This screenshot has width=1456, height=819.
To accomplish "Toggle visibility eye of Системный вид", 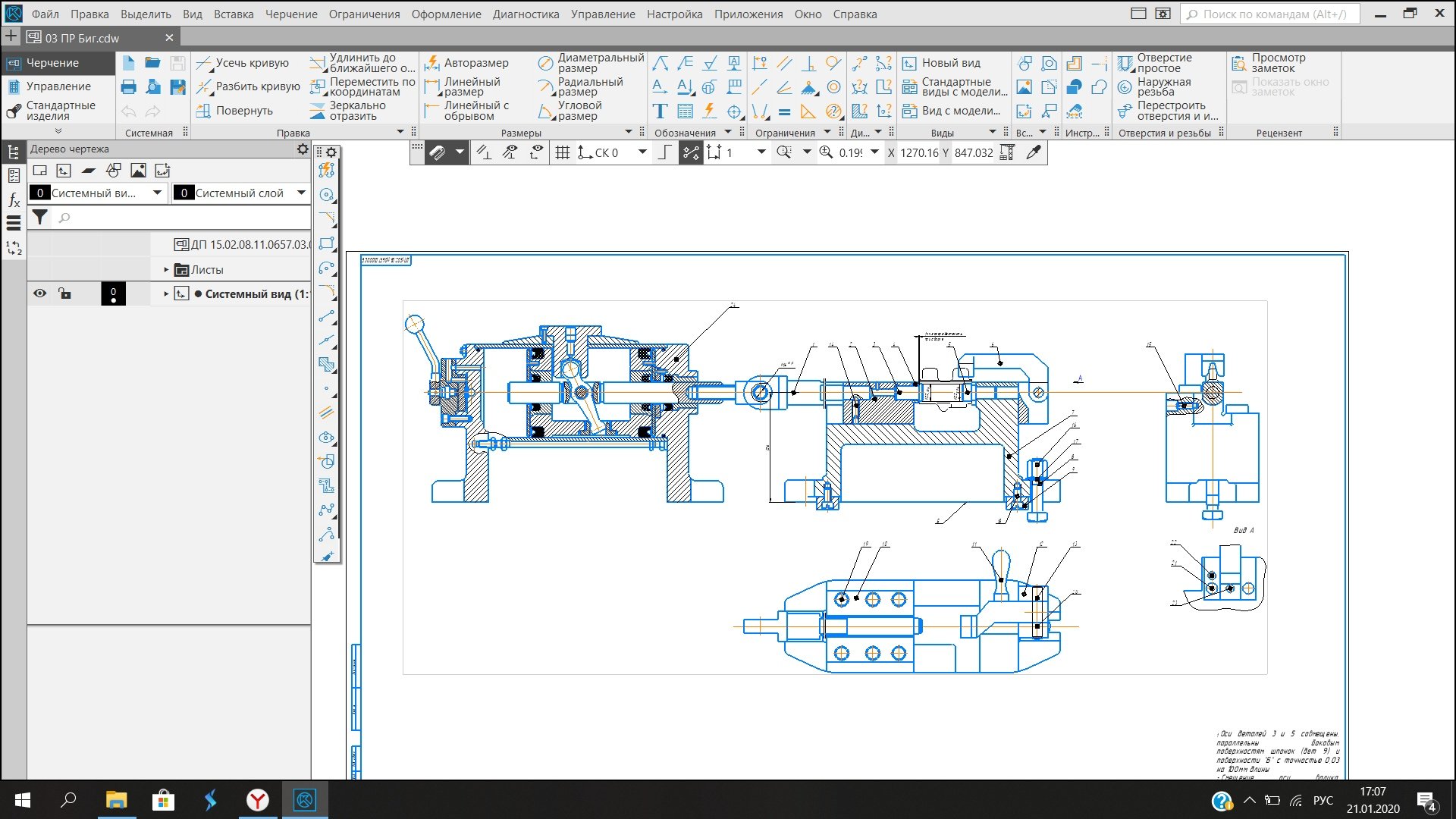I will 39,293.
